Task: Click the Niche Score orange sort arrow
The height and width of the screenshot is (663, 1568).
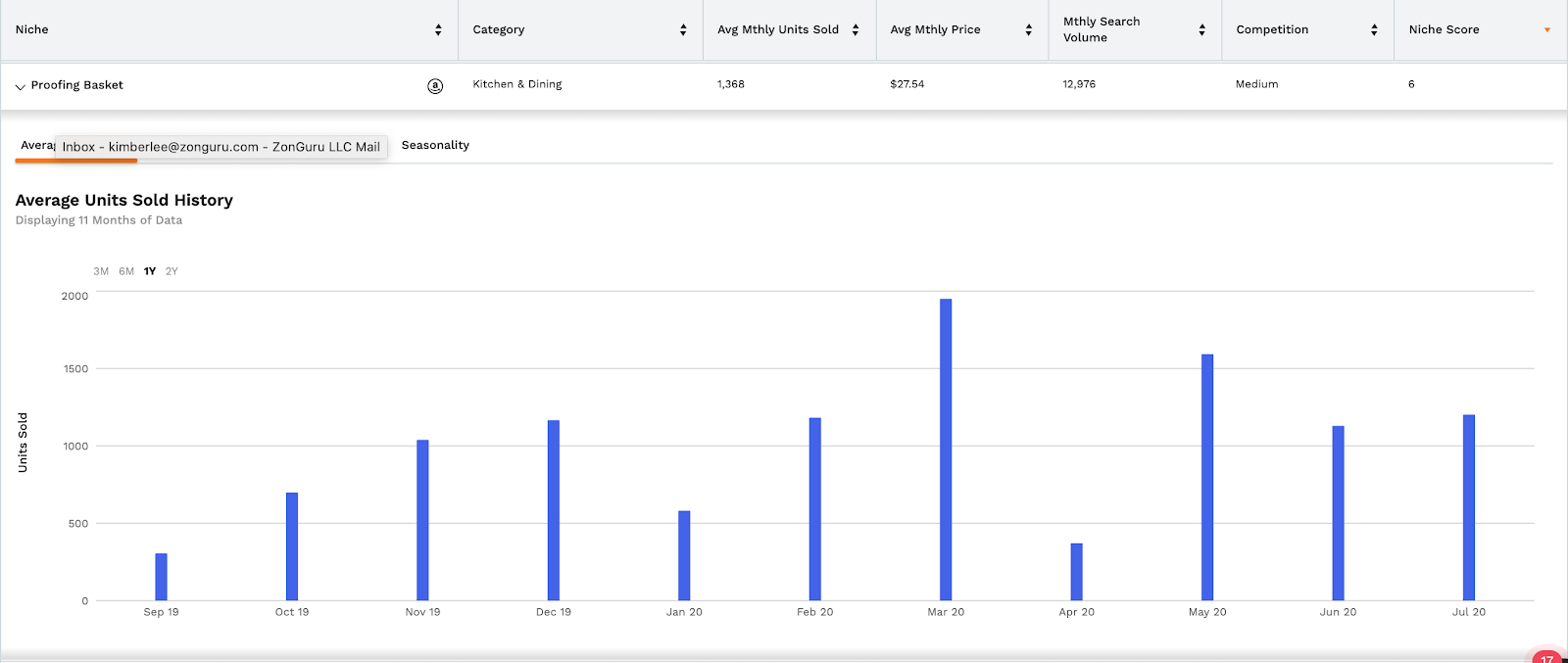Action: tap(1547, 30)
